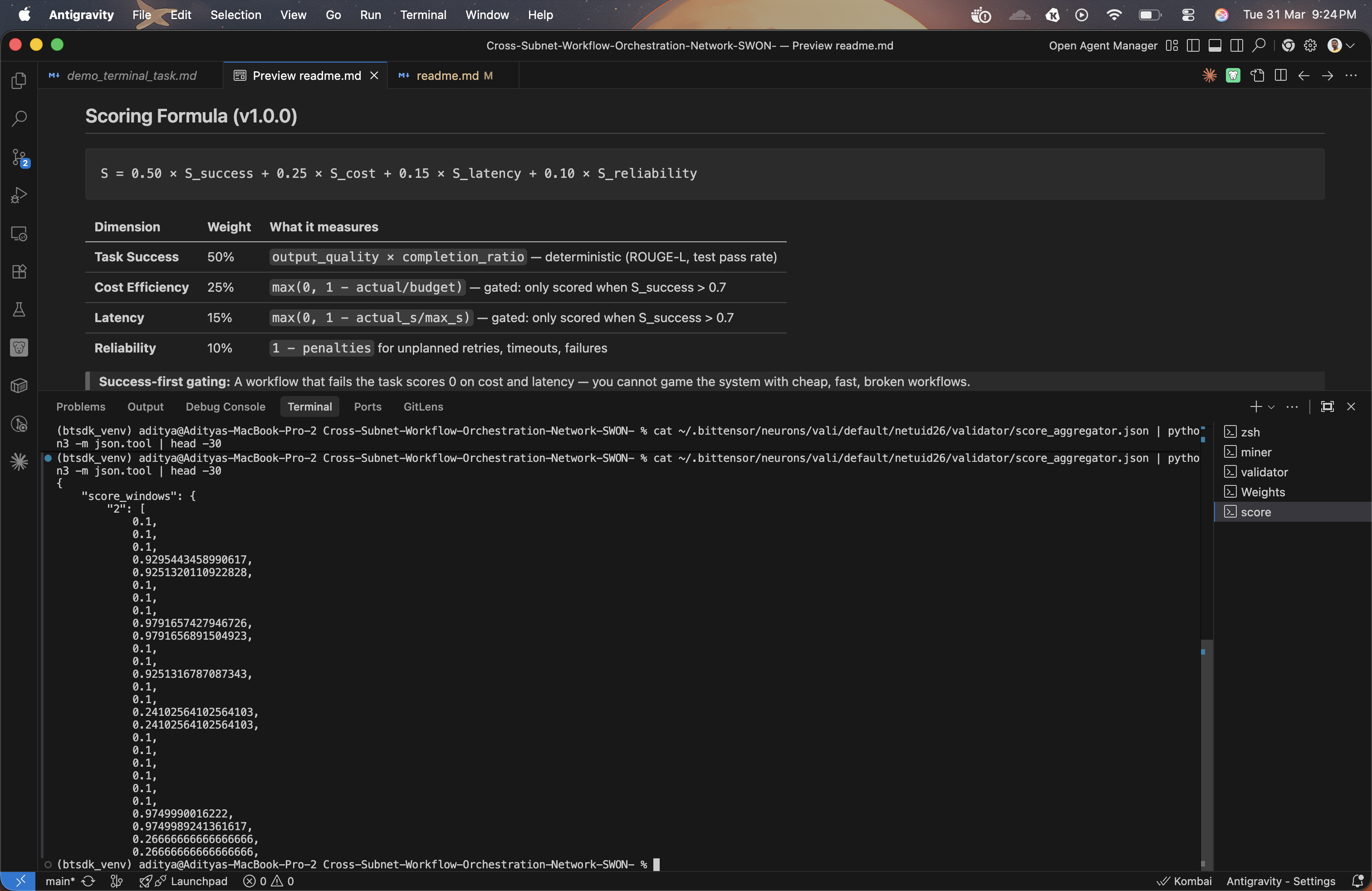Open editor More Actions ellipsis menu
1372x891 pixels.
tap(1351, 75)
